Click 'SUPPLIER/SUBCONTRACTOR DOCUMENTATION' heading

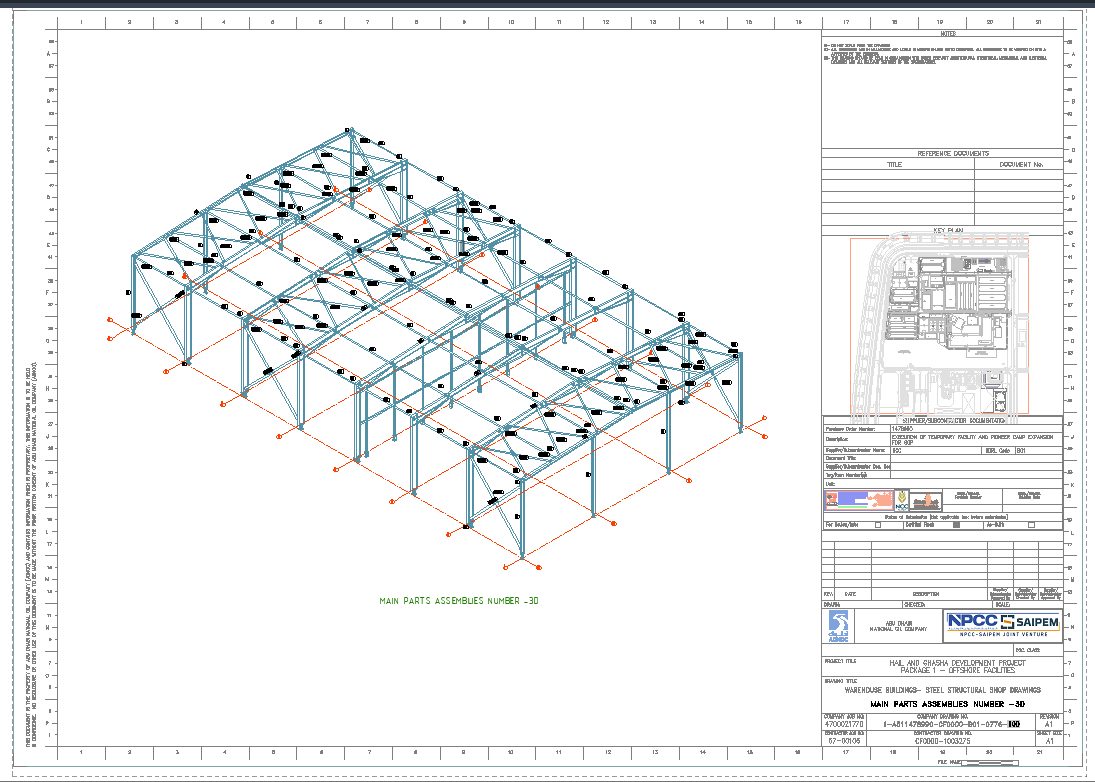click(954, 421)
